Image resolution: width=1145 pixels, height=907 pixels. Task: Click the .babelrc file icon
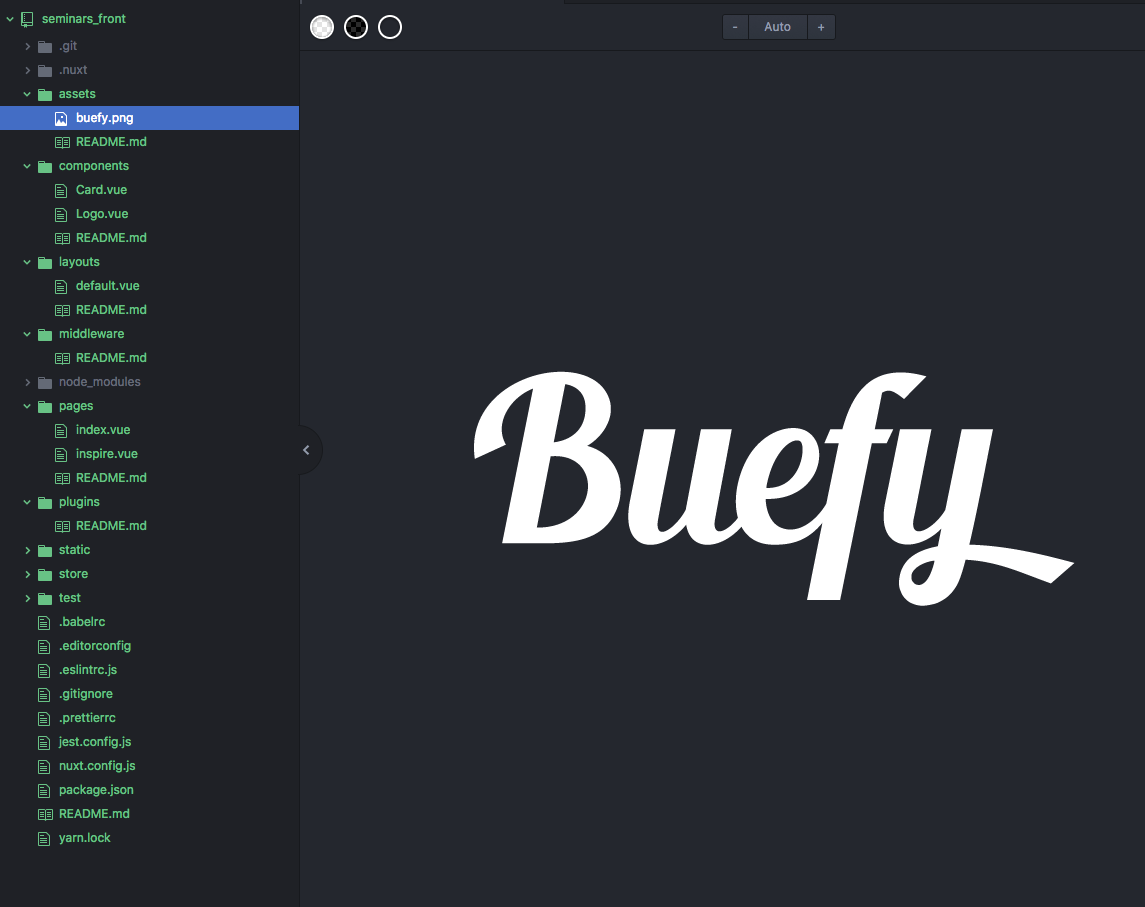pyautogui.click(x=44, y=622)
